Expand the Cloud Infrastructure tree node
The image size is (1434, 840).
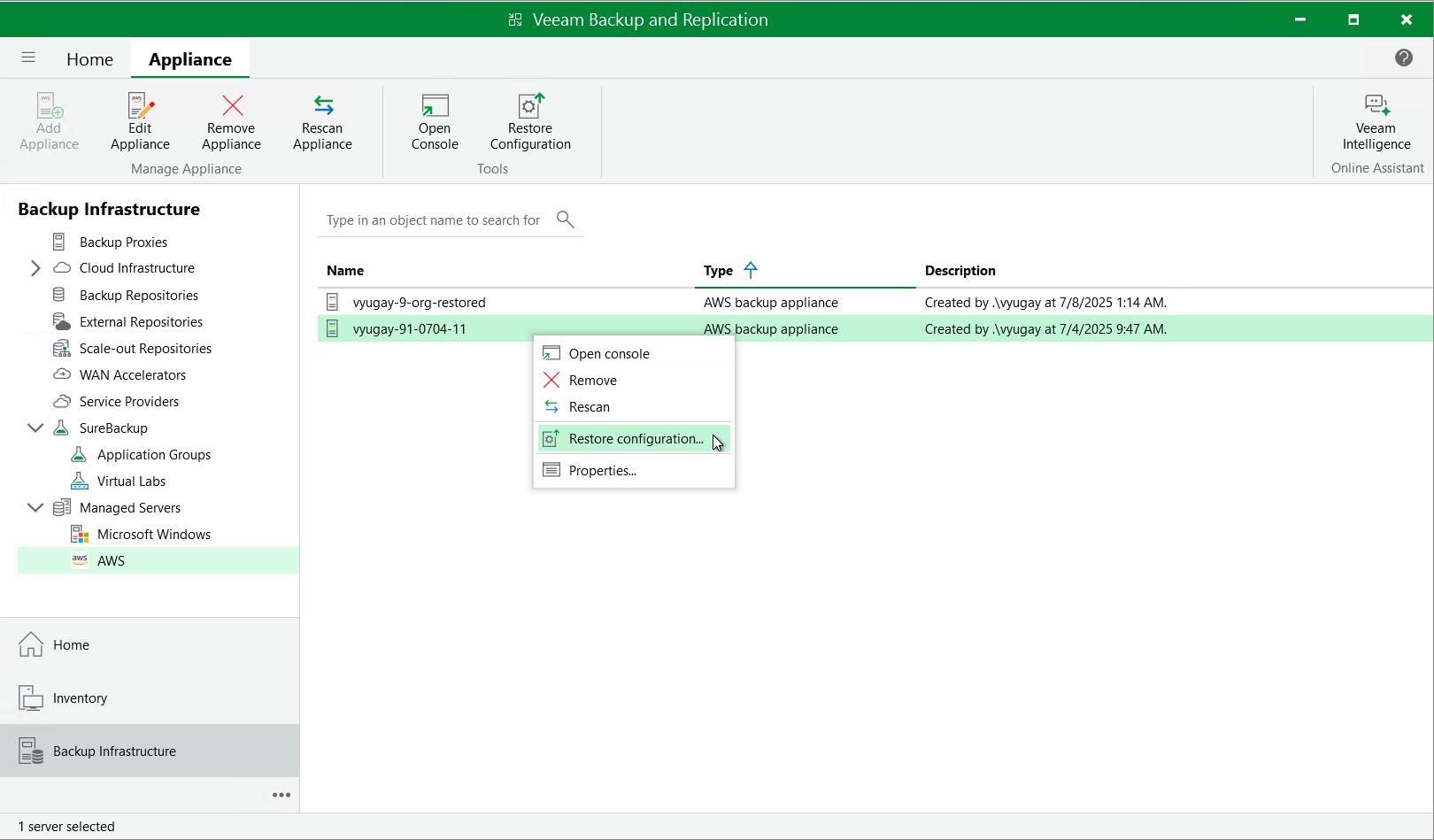tap(35, 268)
